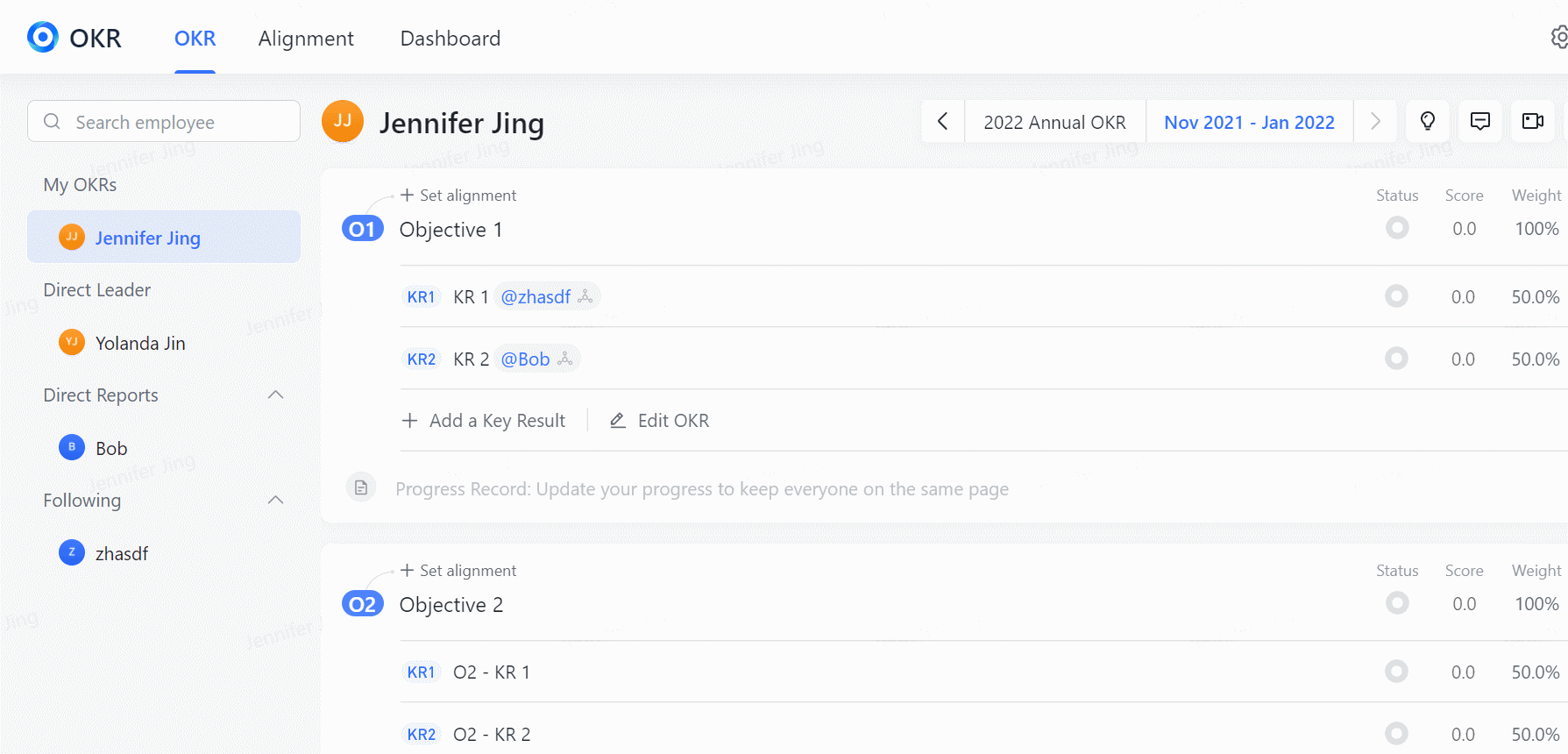Click Add a Key Result

[x=485, y=421]
